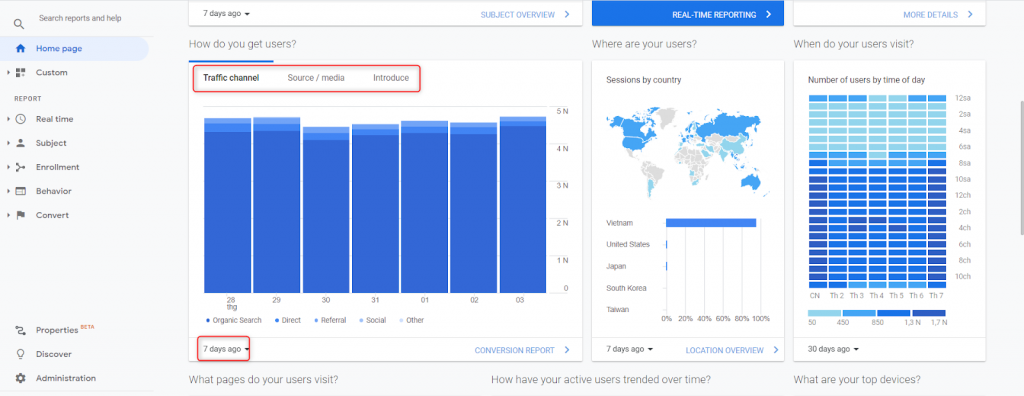Switch to the Source / media tab
The height and width of the screenshot is (396, 1024).
click(316, 78)
